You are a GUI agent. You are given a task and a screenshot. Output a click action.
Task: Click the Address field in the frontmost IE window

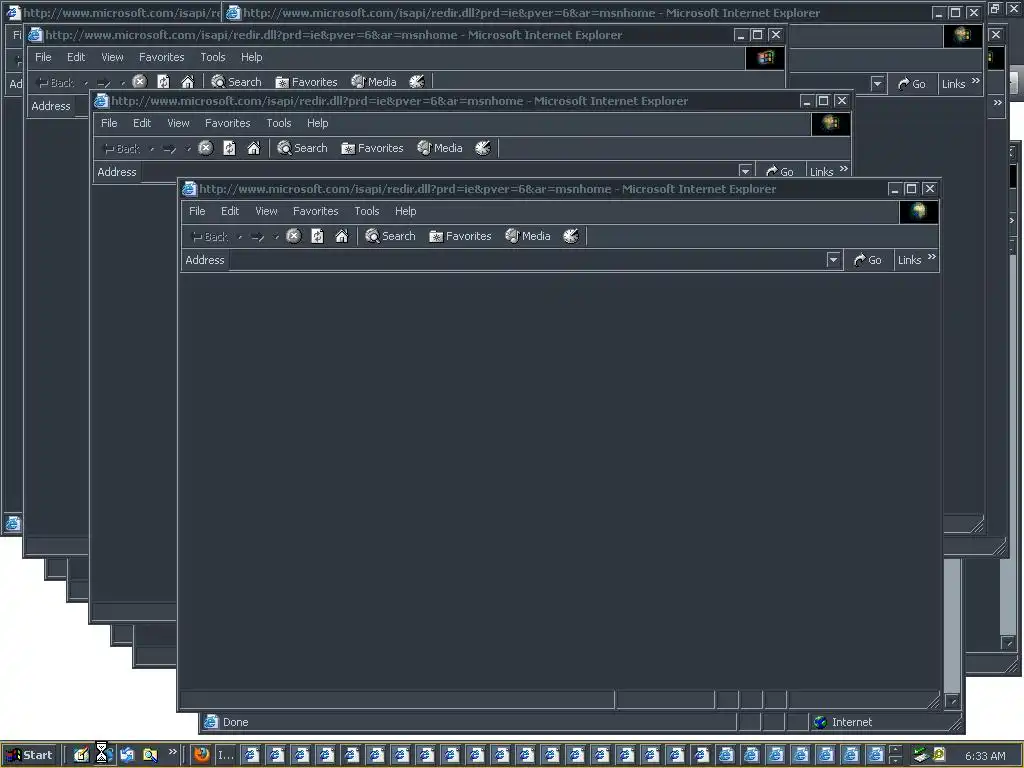526,260
